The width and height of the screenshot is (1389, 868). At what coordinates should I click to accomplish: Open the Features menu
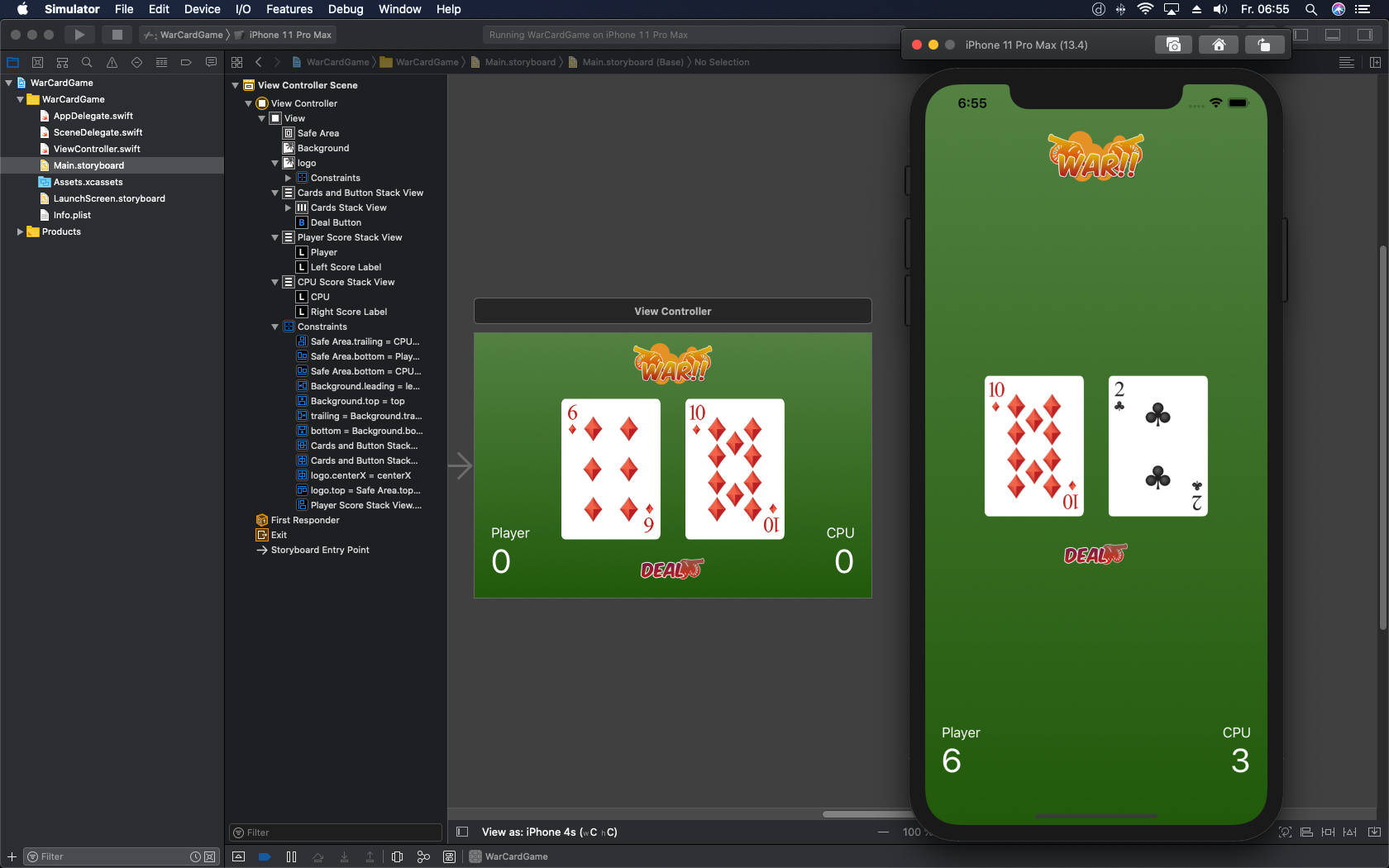pos(289,9)
